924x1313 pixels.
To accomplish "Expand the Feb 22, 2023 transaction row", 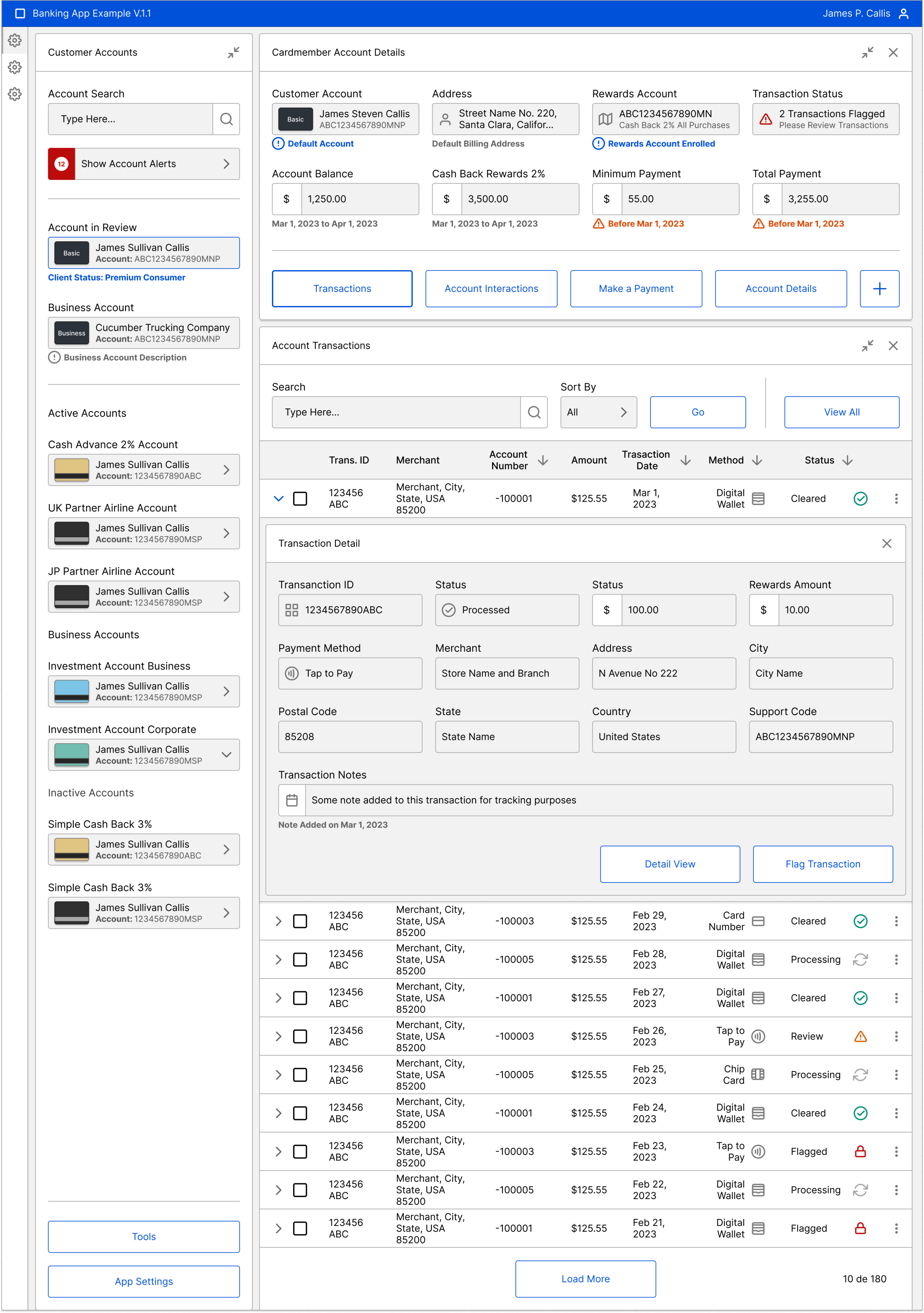I will tap(279, 1190).
